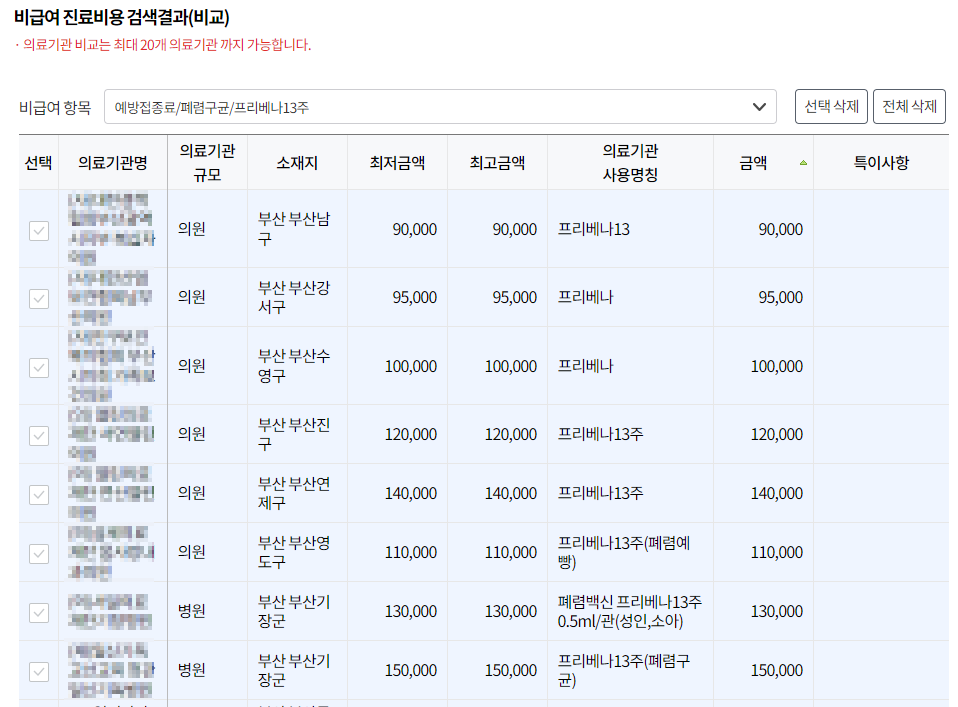The width and height of the screenshot is (958, 707).
Task: Check the checkbox for the 부산강서구 row
Action: (x=38, y=296)
